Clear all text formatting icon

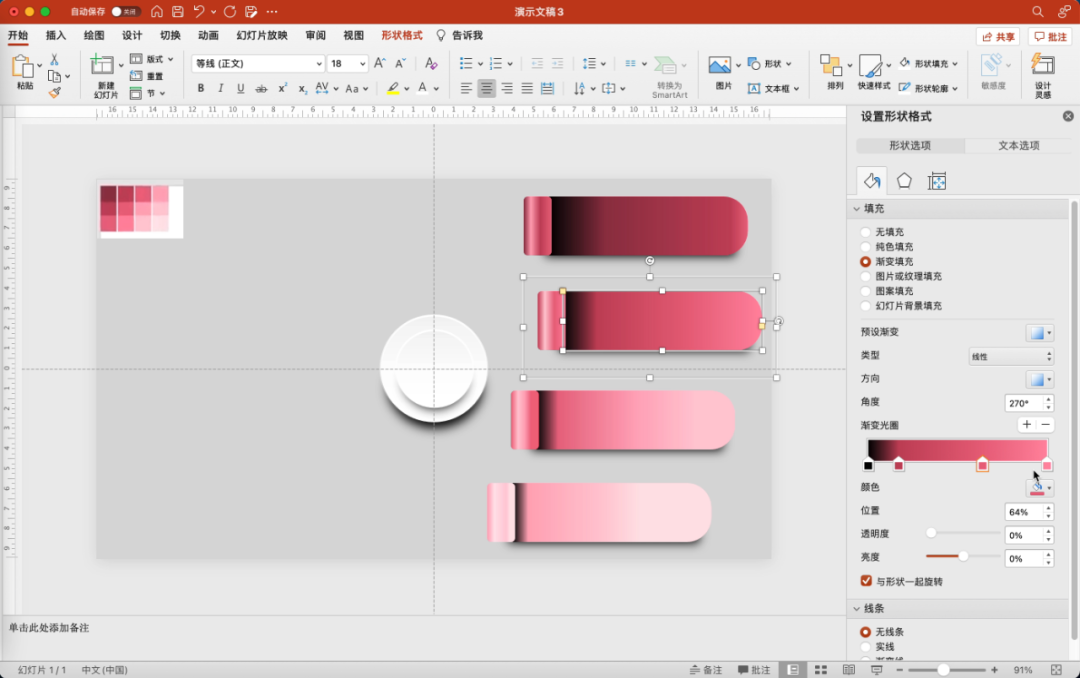tap(431, 63)
